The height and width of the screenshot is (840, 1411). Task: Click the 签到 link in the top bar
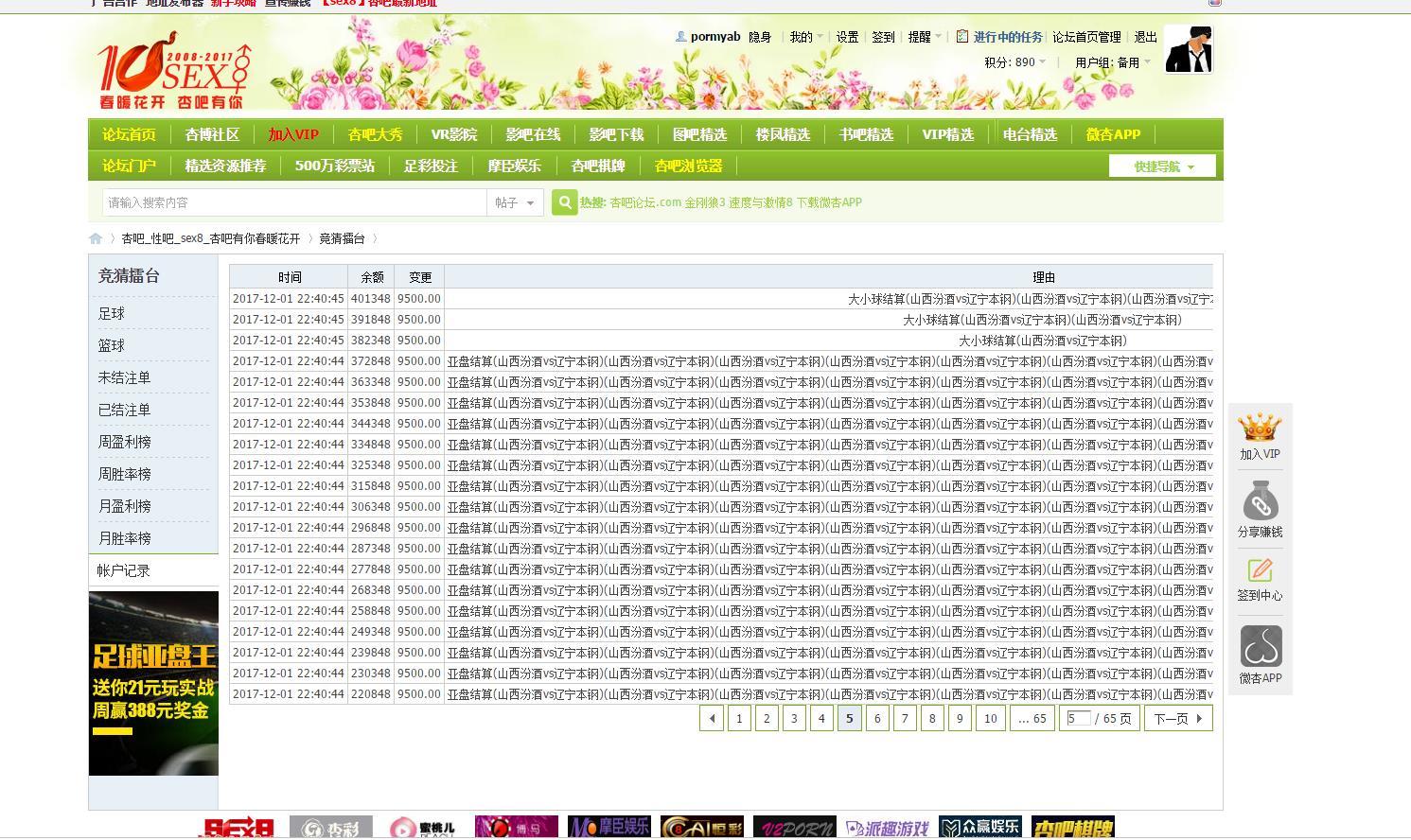click(883, 37)
